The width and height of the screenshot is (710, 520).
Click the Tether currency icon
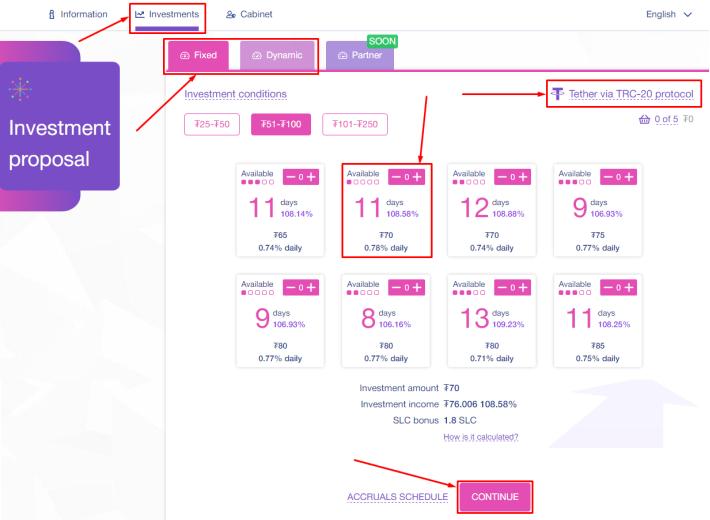click(558, 94)
